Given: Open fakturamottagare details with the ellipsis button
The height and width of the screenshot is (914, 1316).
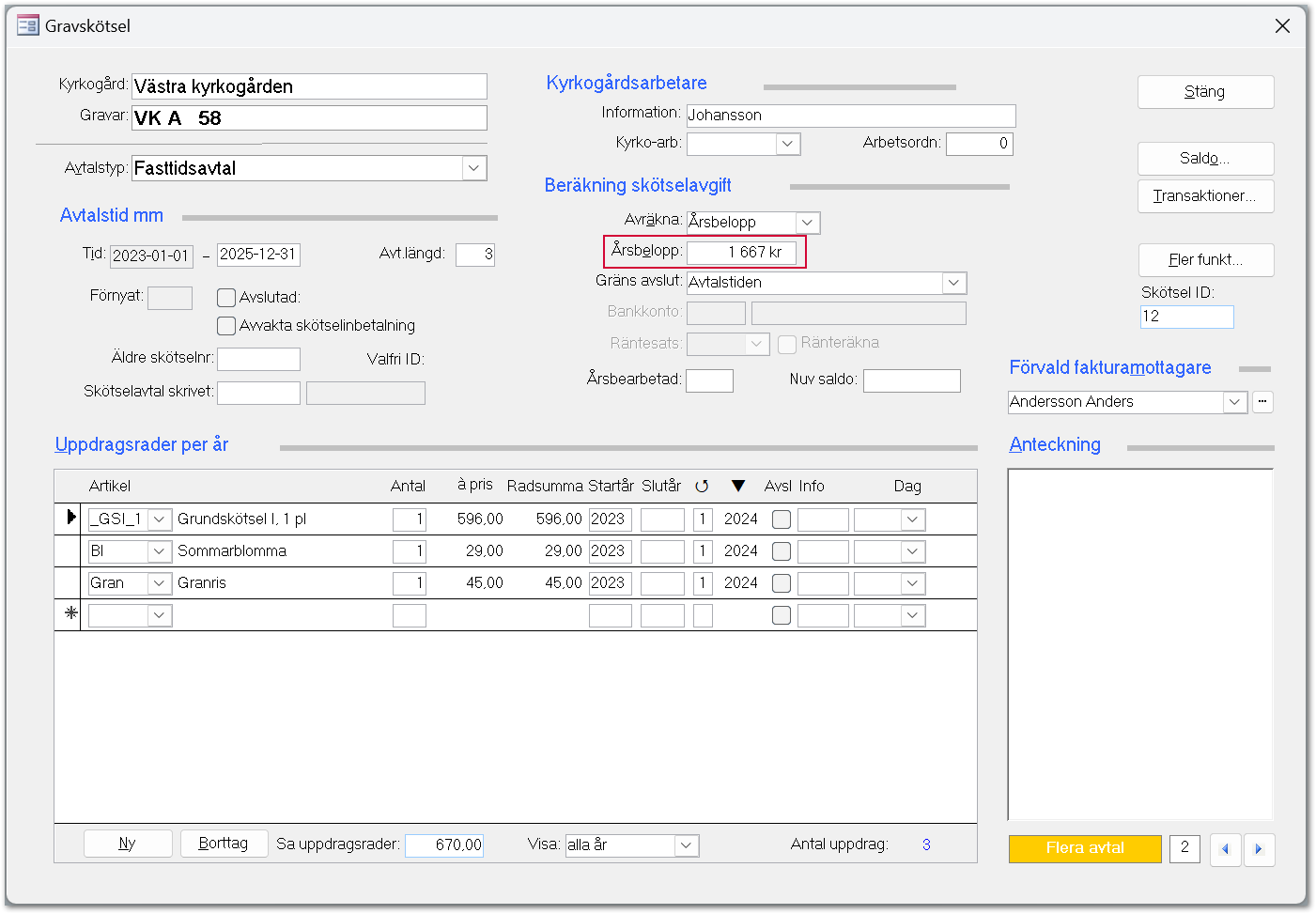Looking at the screenshot, I should pyautogui.click(x=1262, y=402).
